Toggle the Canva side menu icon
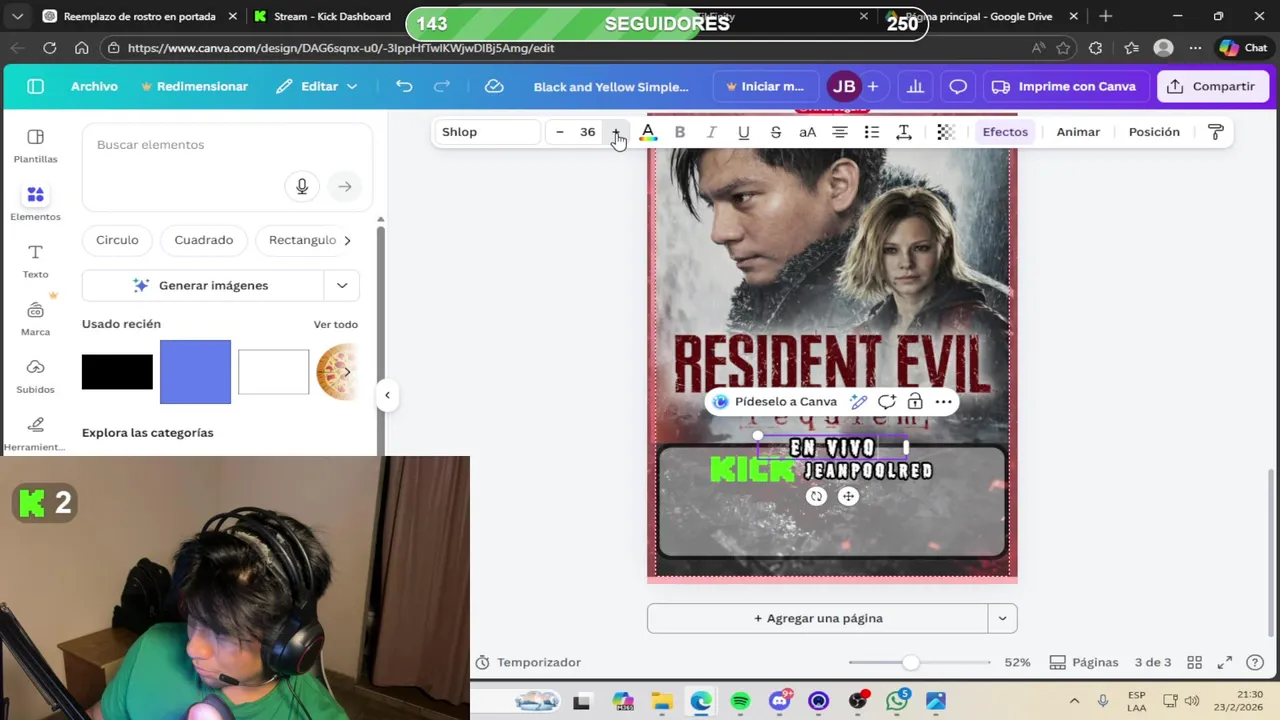Screen dimensions: 1280x720 click(36, 87)
